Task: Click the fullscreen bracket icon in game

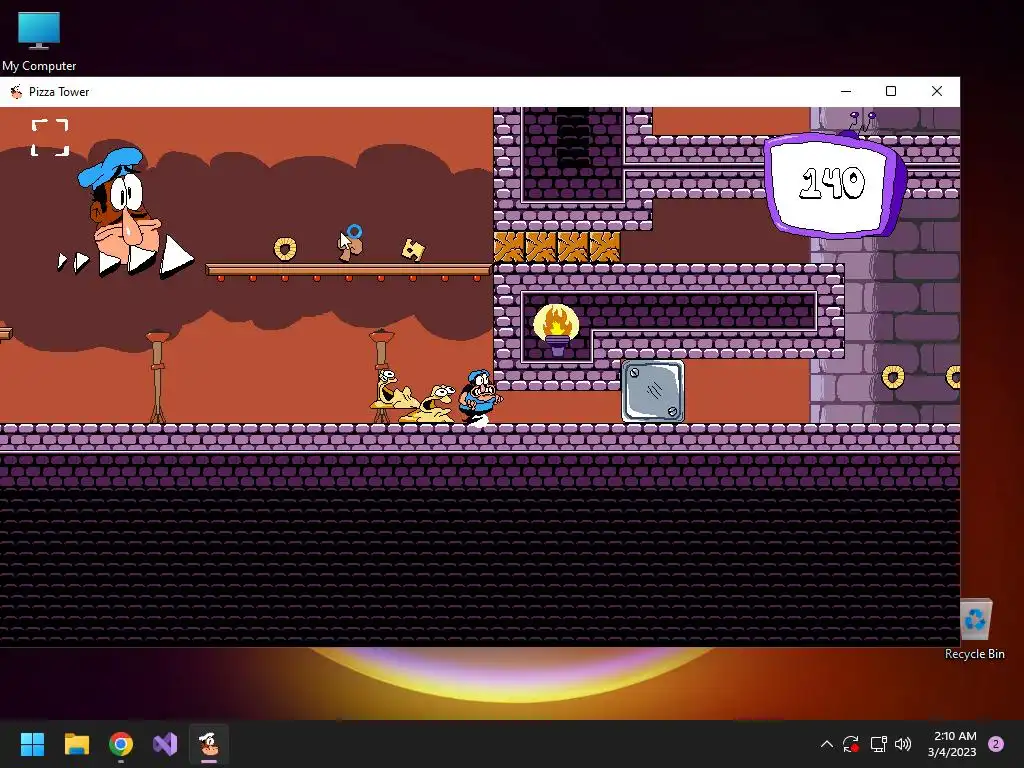Action: coord(50,137)
